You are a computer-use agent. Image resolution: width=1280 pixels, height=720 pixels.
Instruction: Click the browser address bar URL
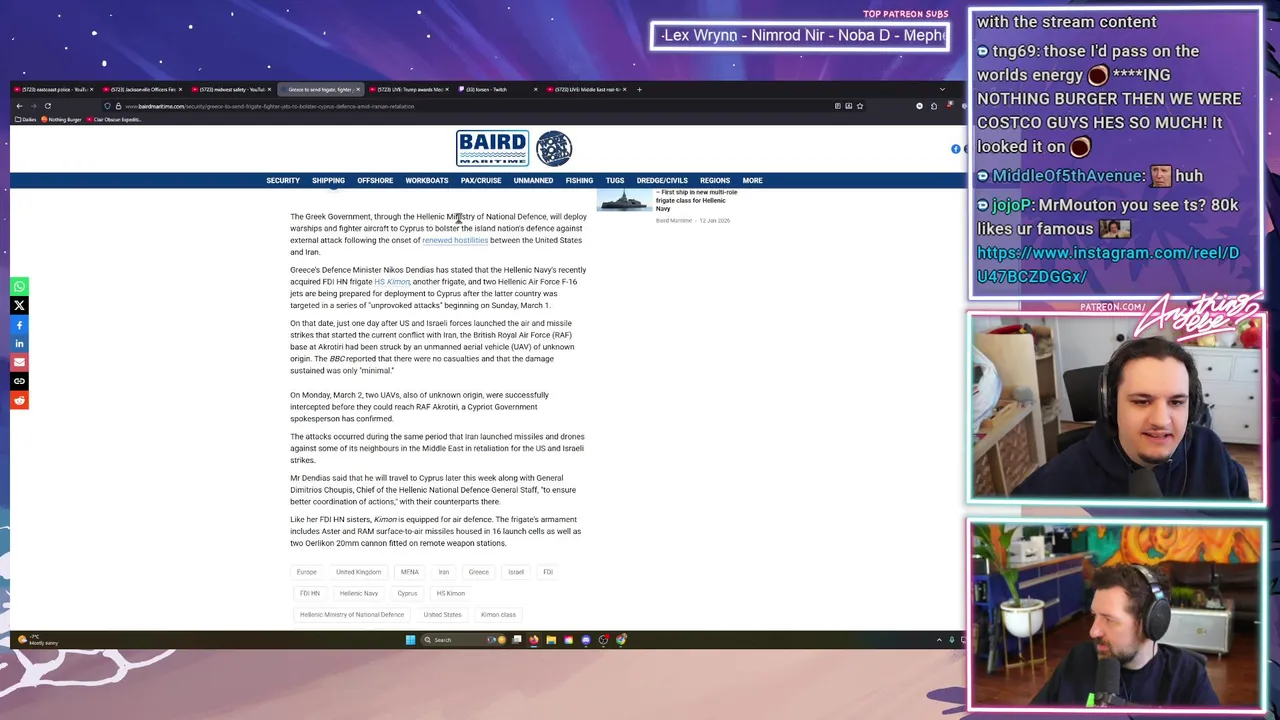pyautogui.click(x=270, y=106)
